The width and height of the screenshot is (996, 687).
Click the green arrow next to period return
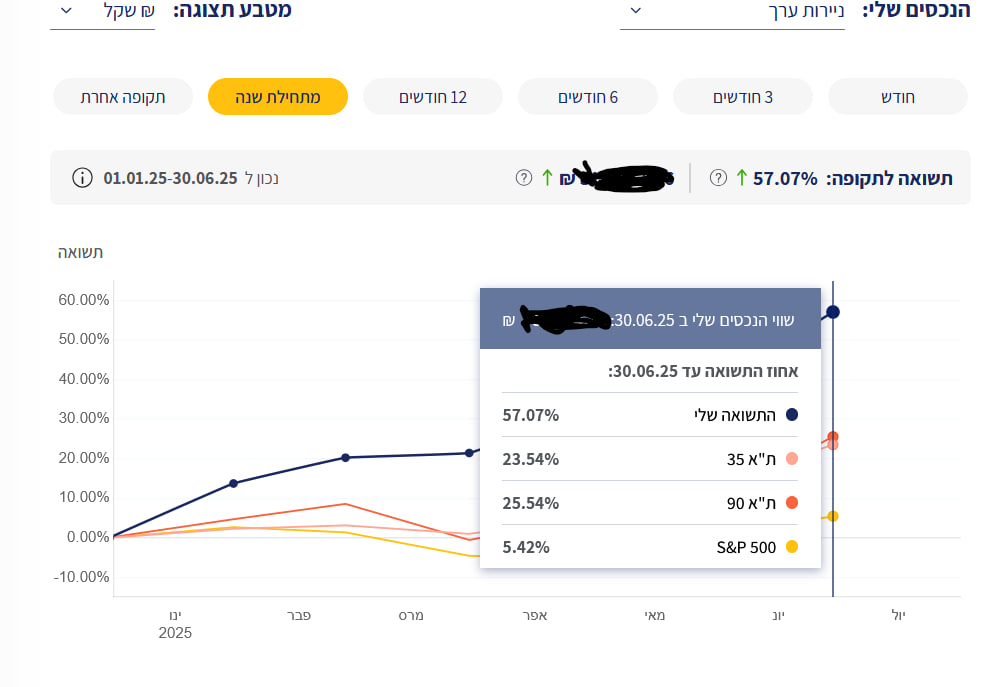741,178
